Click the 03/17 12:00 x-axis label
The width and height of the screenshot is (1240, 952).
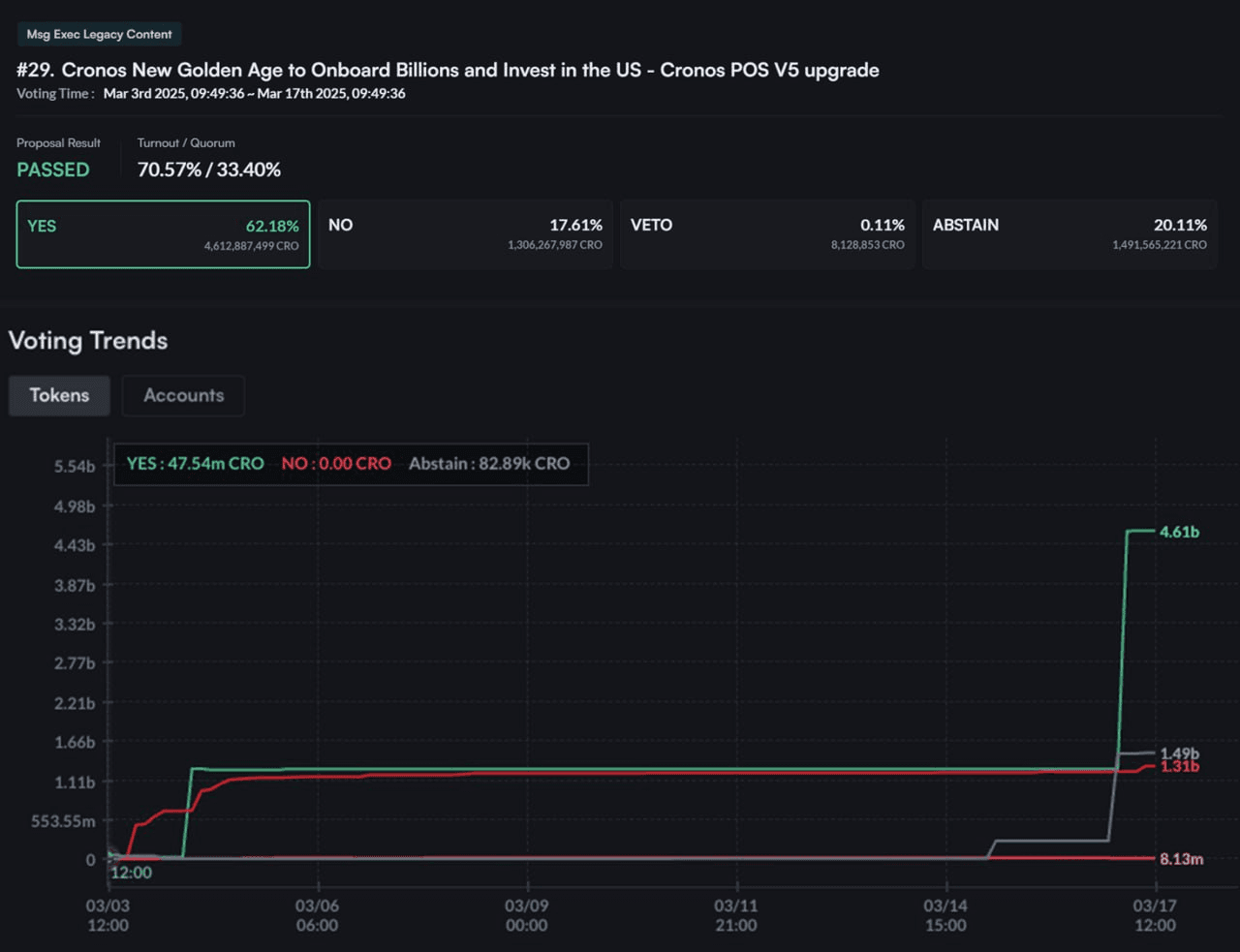(x=1155, y=915)
